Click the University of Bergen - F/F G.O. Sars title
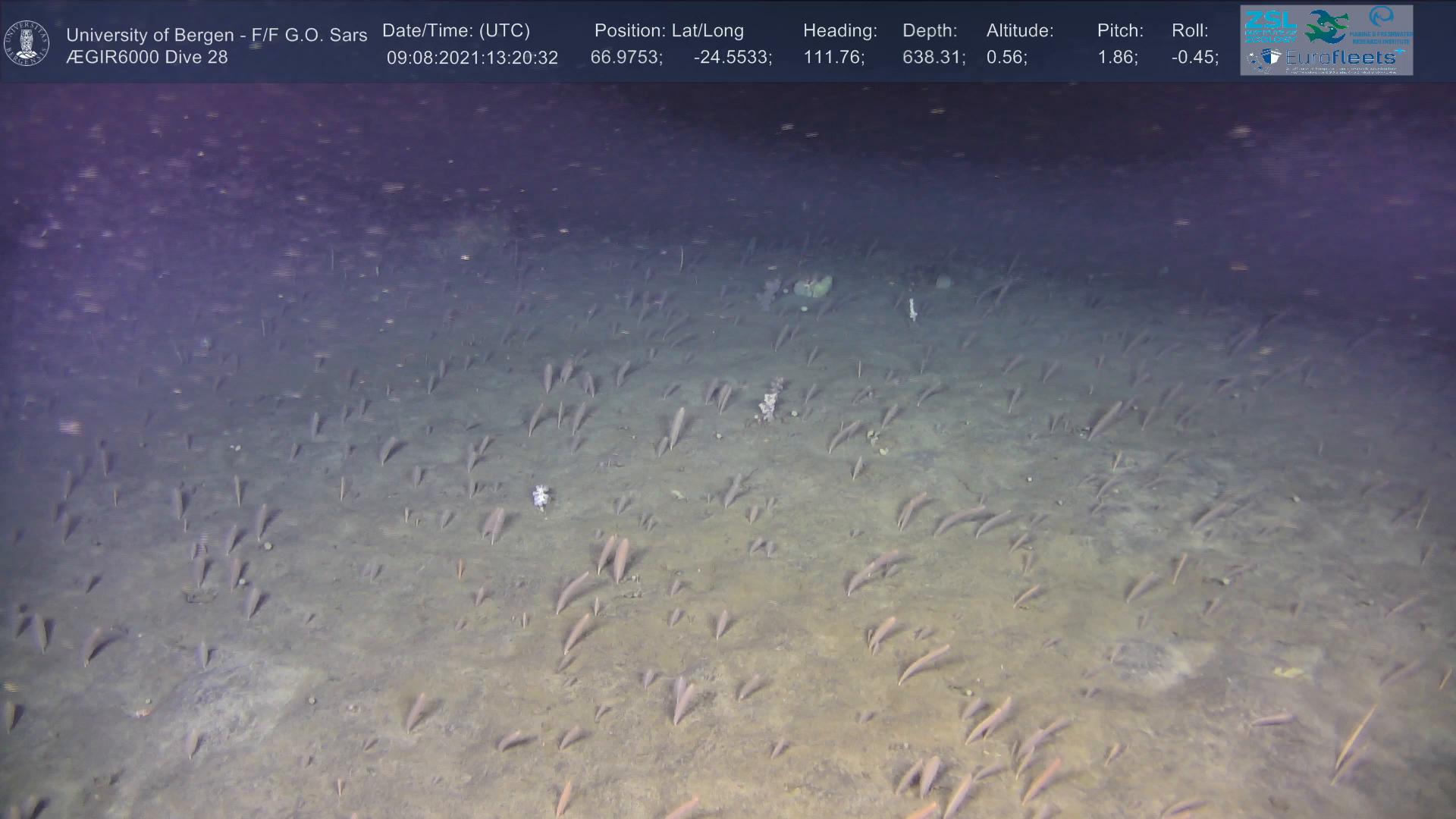The height and width of the screenshot is (819, 1456). coord(216,35)
